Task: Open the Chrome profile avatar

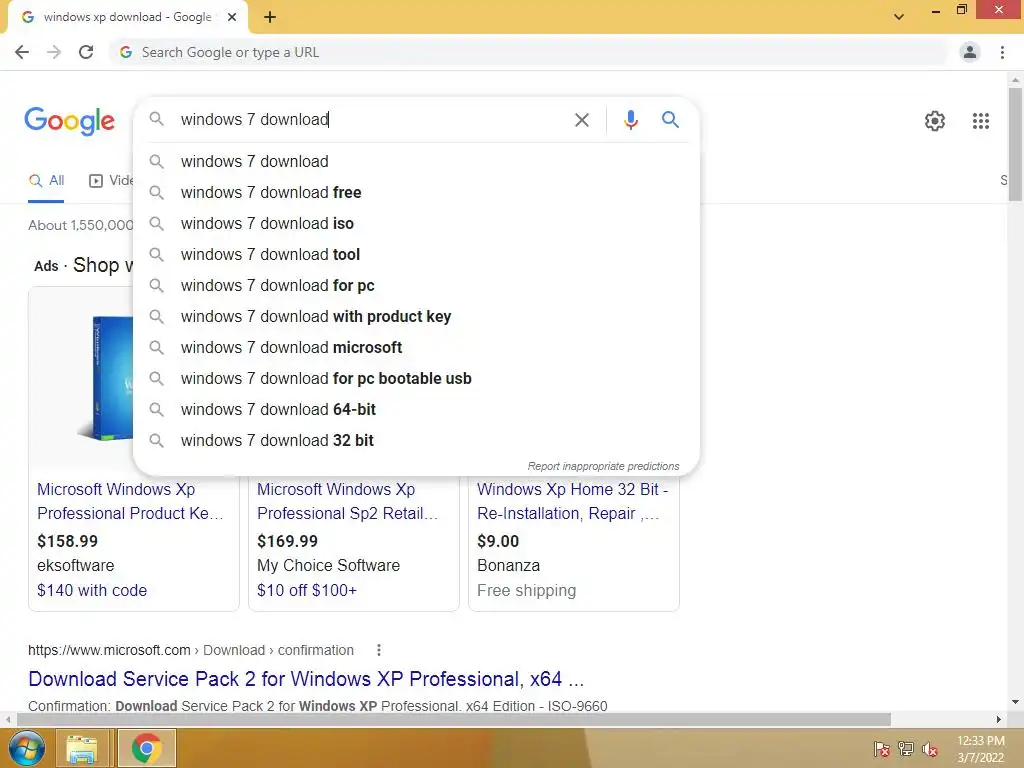Action: [x=970, y=52]
